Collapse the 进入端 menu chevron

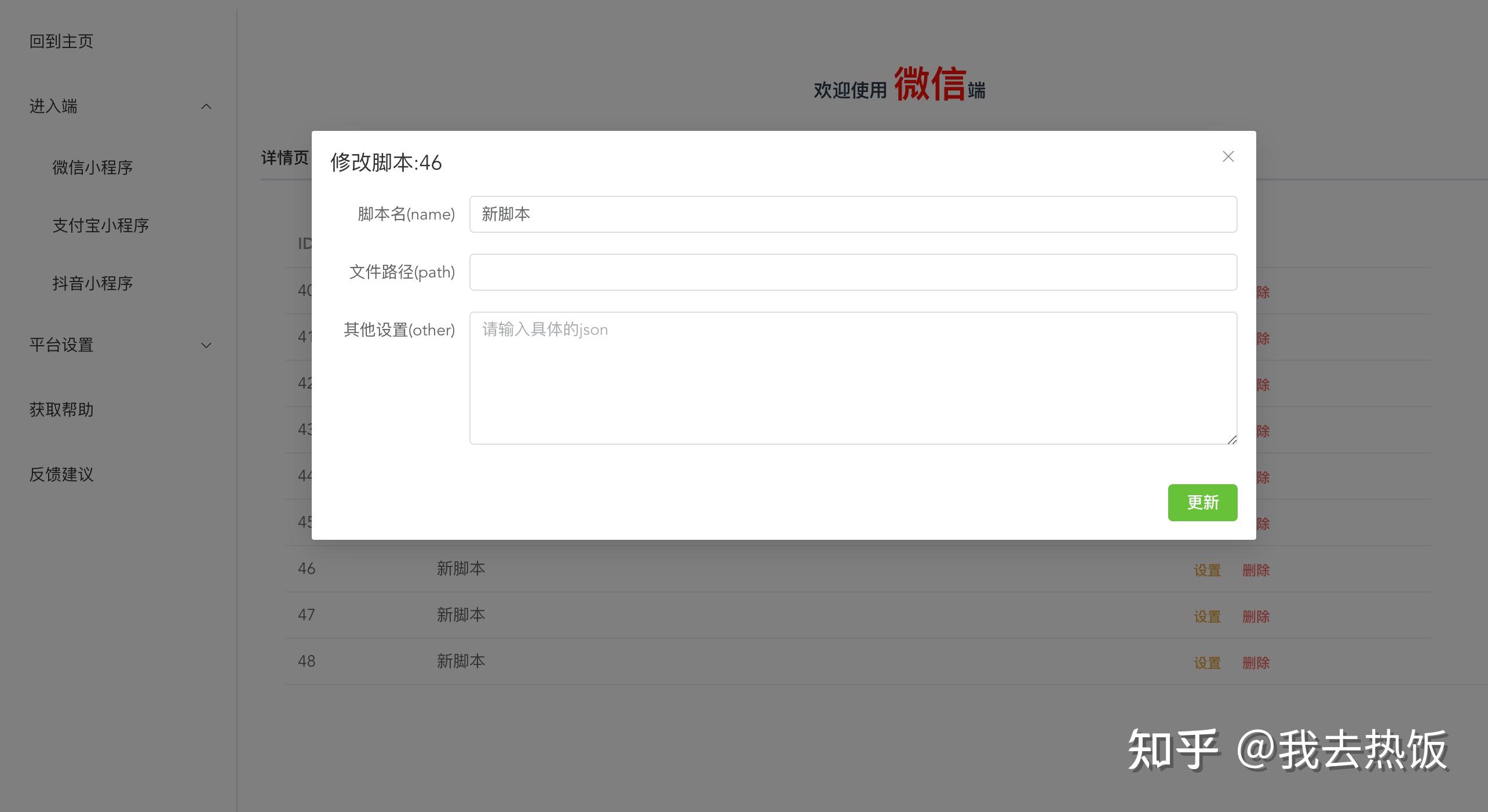[x=206, y=107]
